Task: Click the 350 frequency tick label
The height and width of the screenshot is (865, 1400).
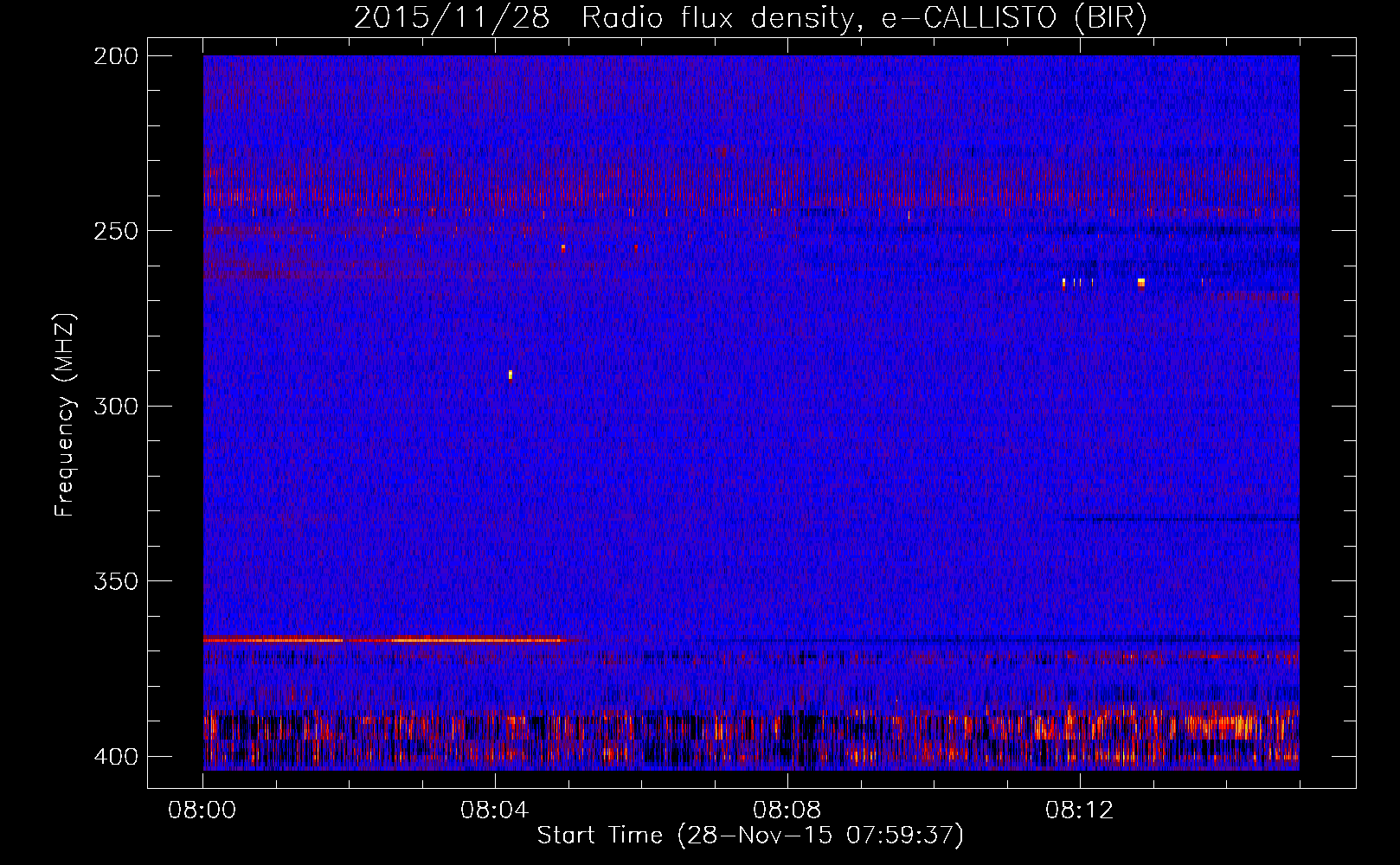Action: click(x=116, y=581)
